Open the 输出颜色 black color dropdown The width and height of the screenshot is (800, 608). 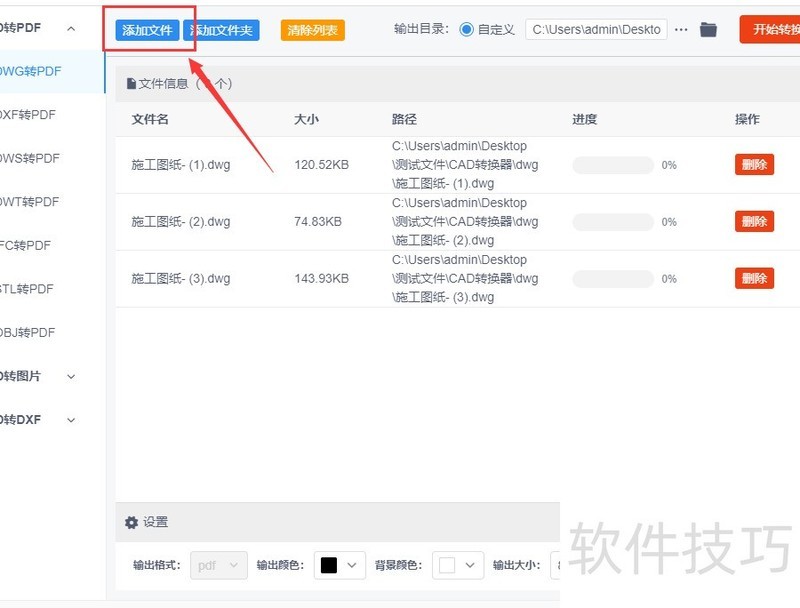[339, 566]
